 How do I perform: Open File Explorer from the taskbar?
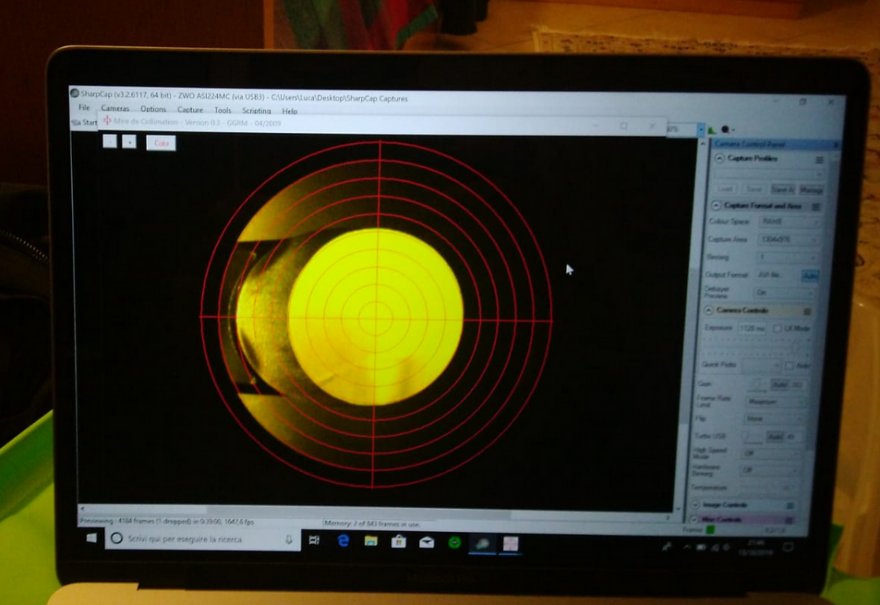371,541
